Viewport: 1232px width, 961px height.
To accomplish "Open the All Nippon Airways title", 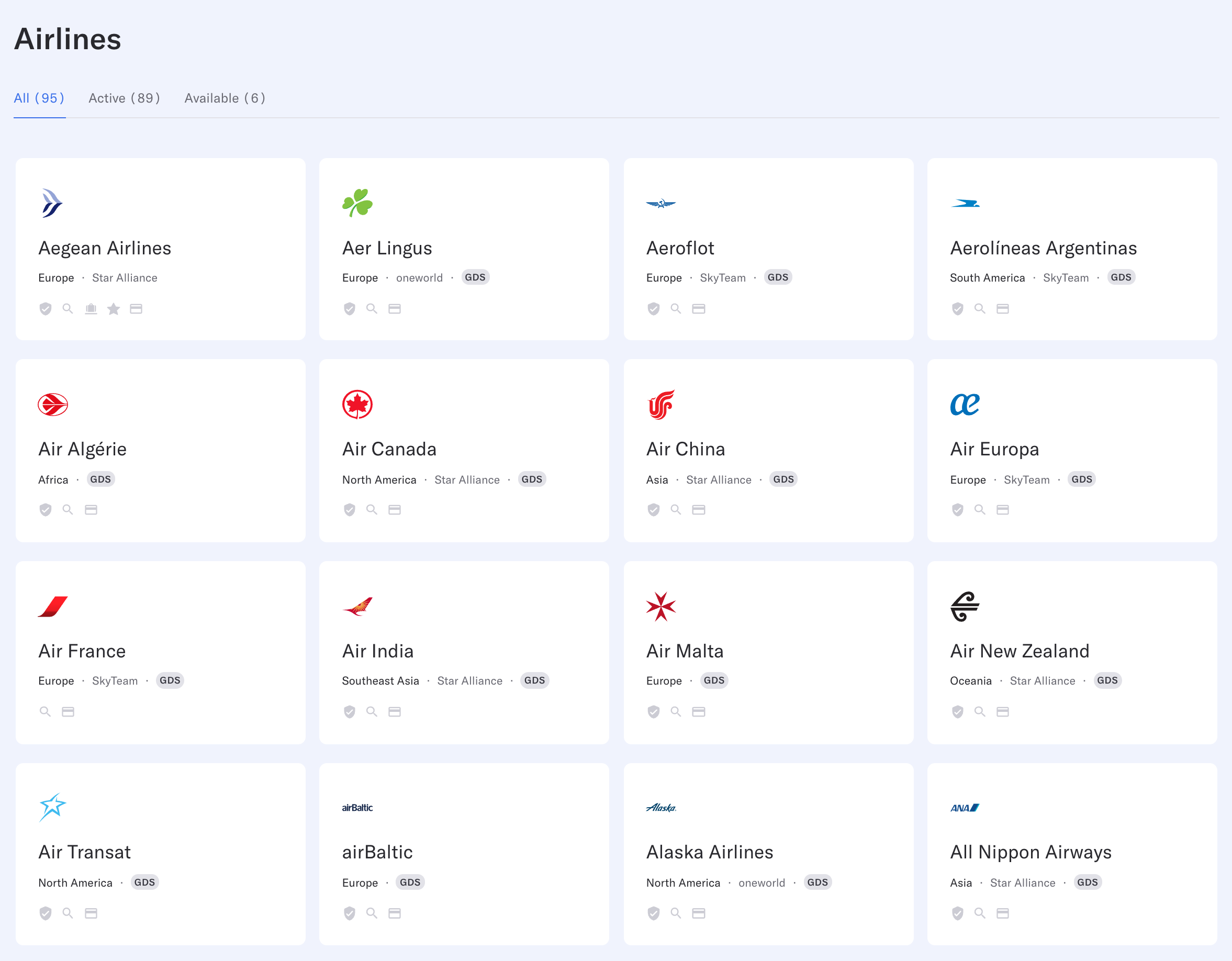I will click(x=1030, y=852).
